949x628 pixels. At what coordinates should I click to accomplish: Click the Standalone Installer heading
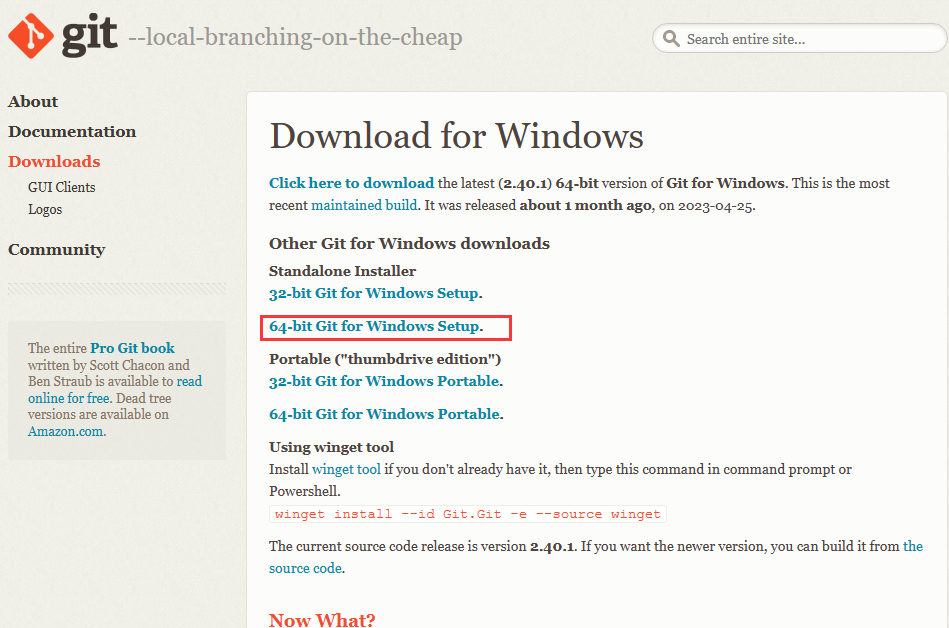point(343,271)
